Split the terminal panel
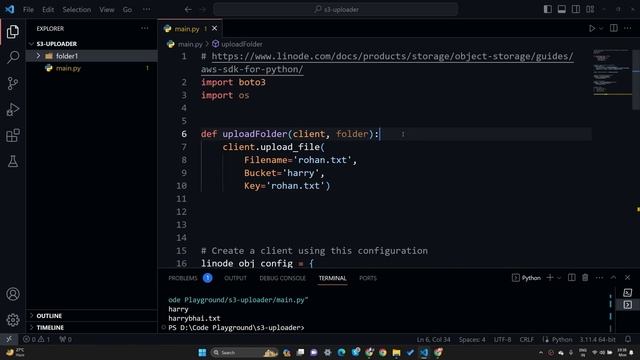The width and height of the screenshot is (640, 360). coord(571,278)
